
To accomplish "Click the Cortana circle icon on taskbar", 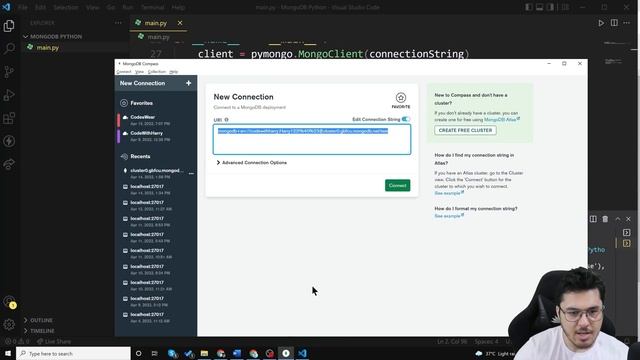I will pyautogui.click(x=138, y=353).
